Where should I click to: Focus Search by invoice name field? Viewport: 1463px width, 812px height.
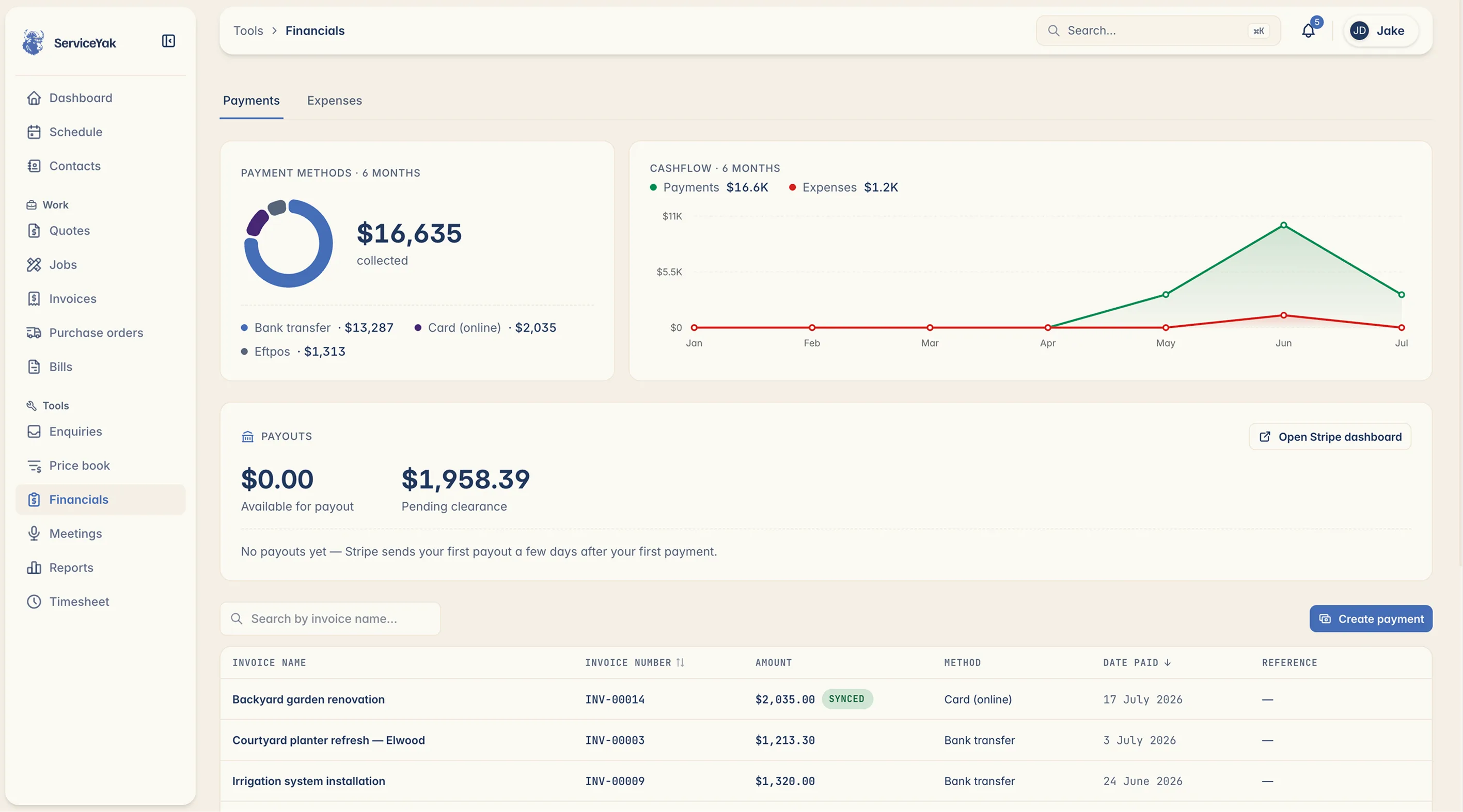pos(330,619)
